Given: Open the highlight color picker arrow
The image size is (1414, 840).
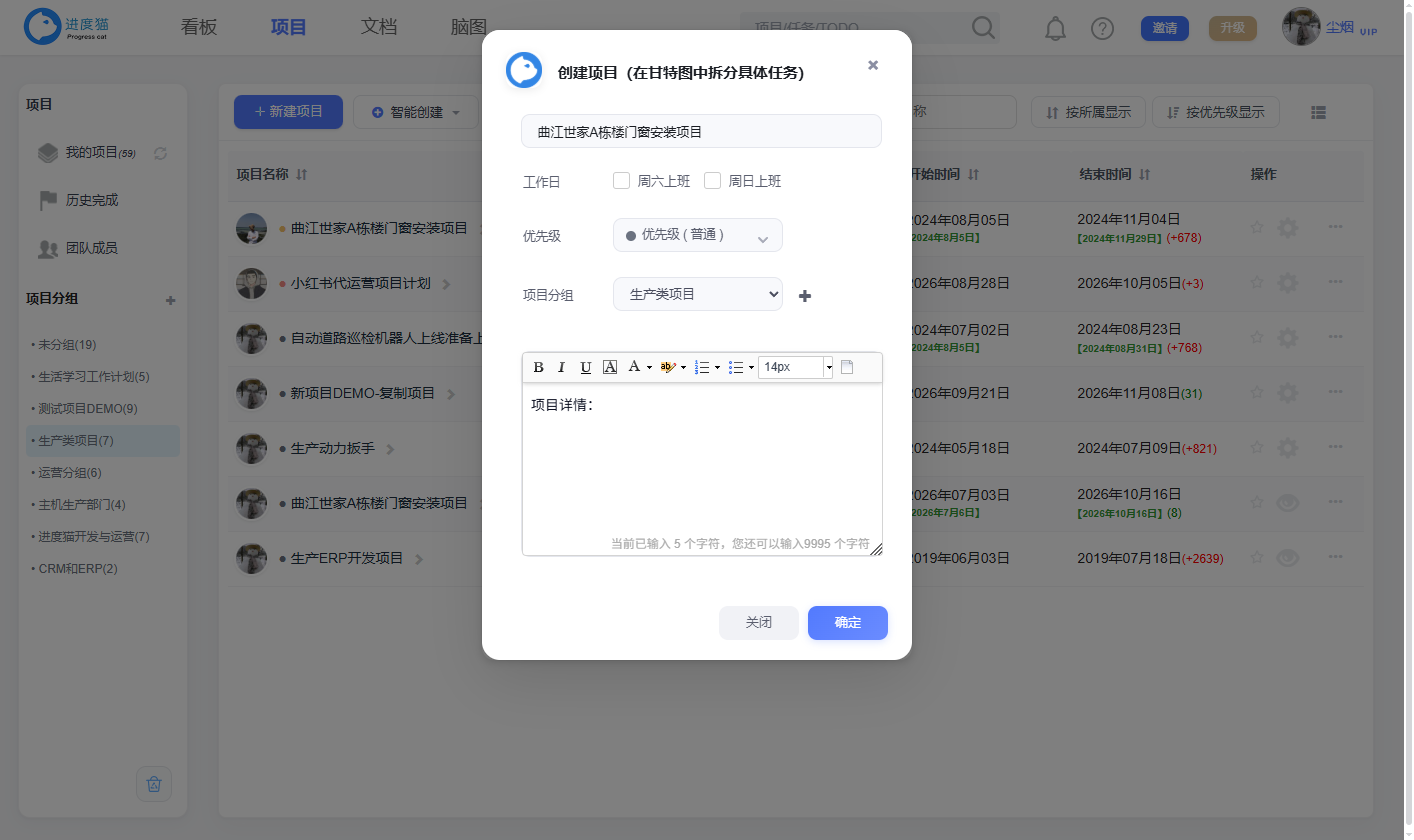Looking at the screenshot, I should (x=683, y=368).
